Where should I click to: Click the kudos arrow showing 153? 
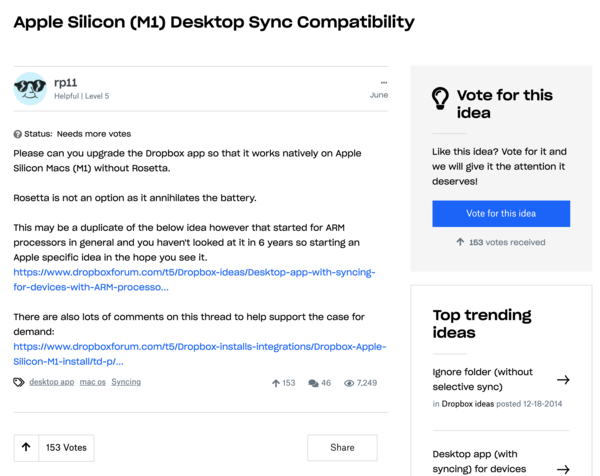tap(277, 383)
